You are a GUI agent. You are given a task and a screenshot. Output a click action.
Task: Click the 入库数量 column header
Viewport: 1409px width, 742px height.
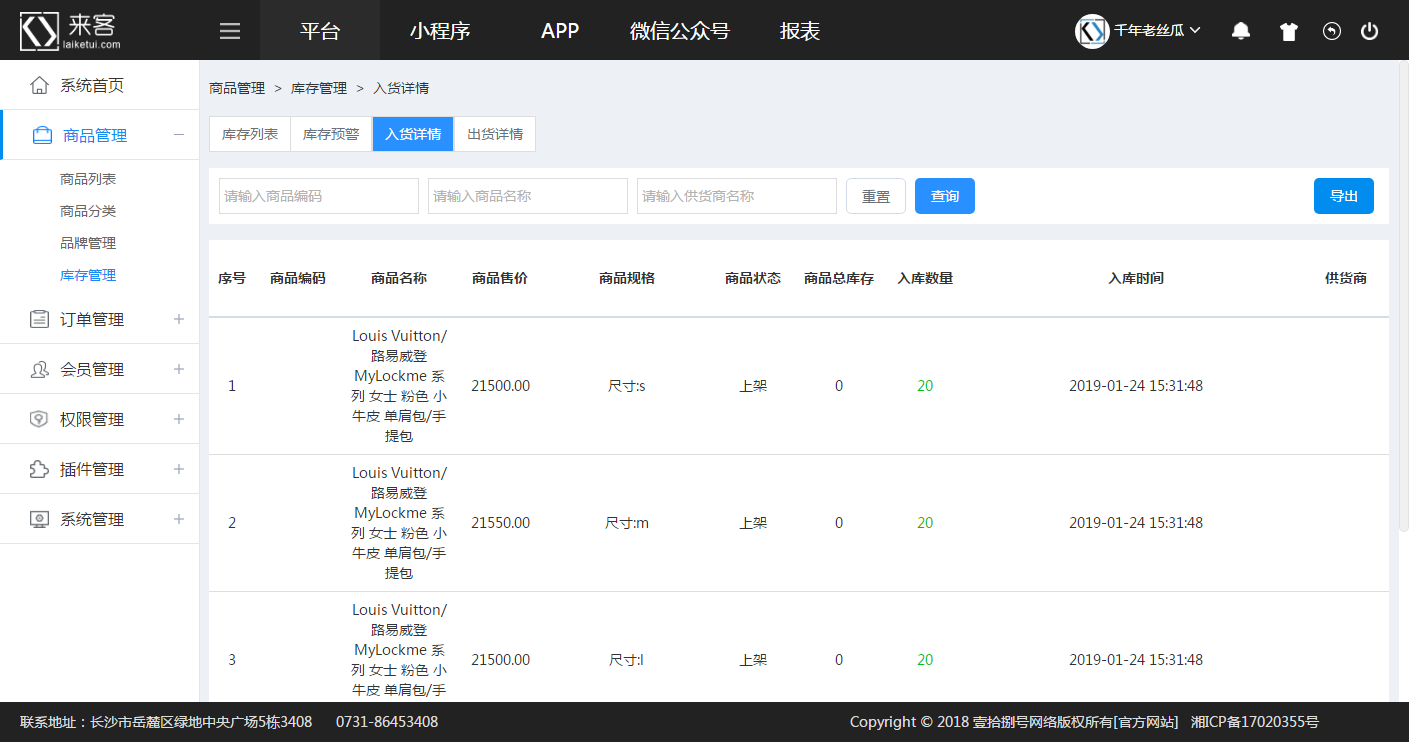[x=925, y=278]
